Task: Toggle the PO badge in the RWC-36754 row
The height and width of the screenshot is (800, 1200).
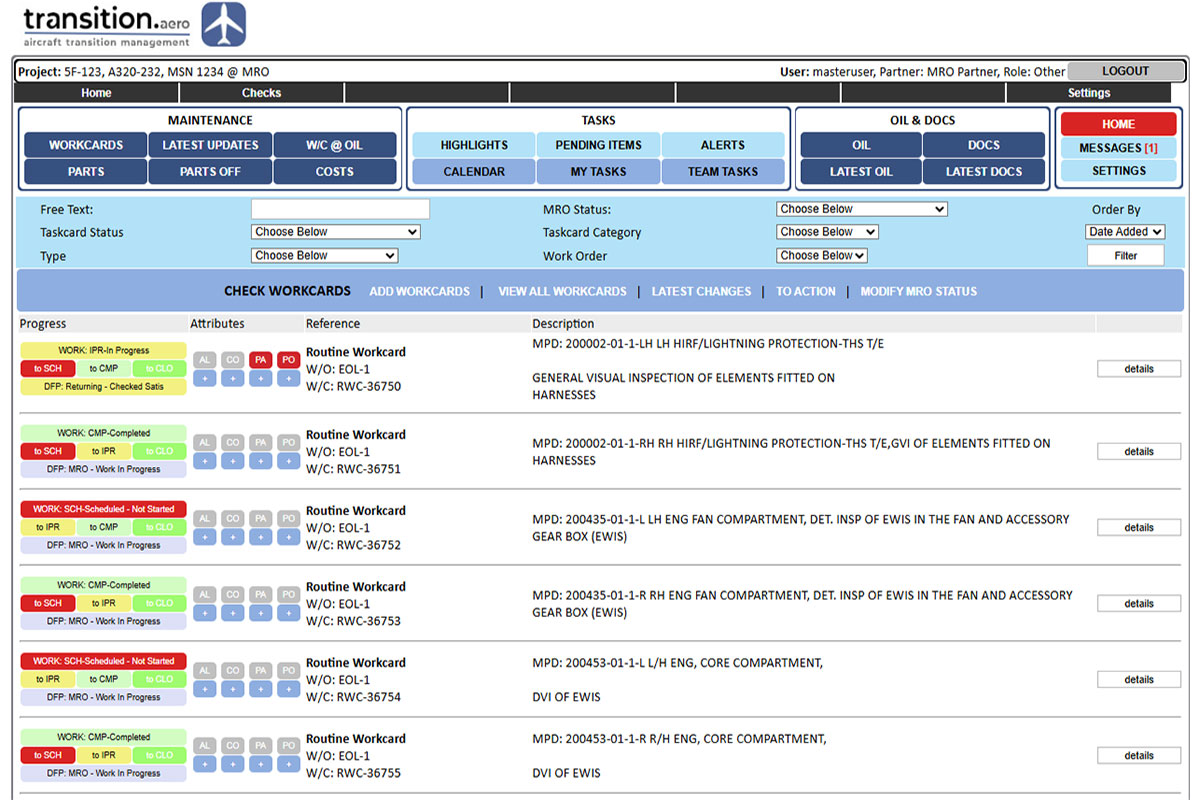Action: [x=288, y=671]
